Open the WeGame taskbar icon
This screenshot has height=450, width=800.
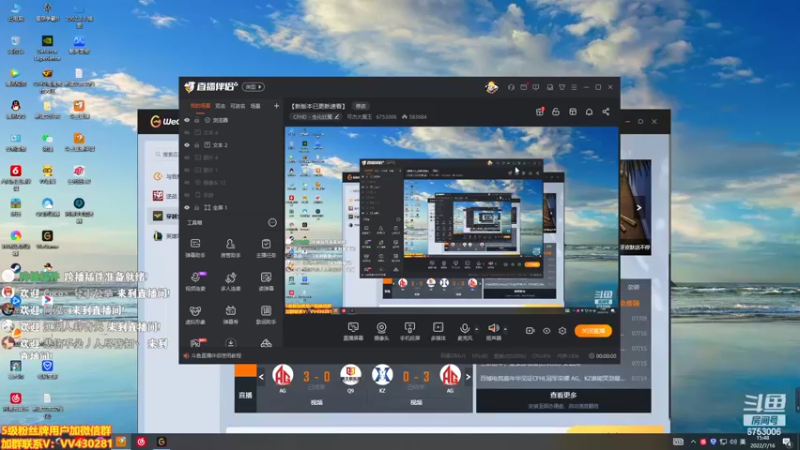pos(161,442)
